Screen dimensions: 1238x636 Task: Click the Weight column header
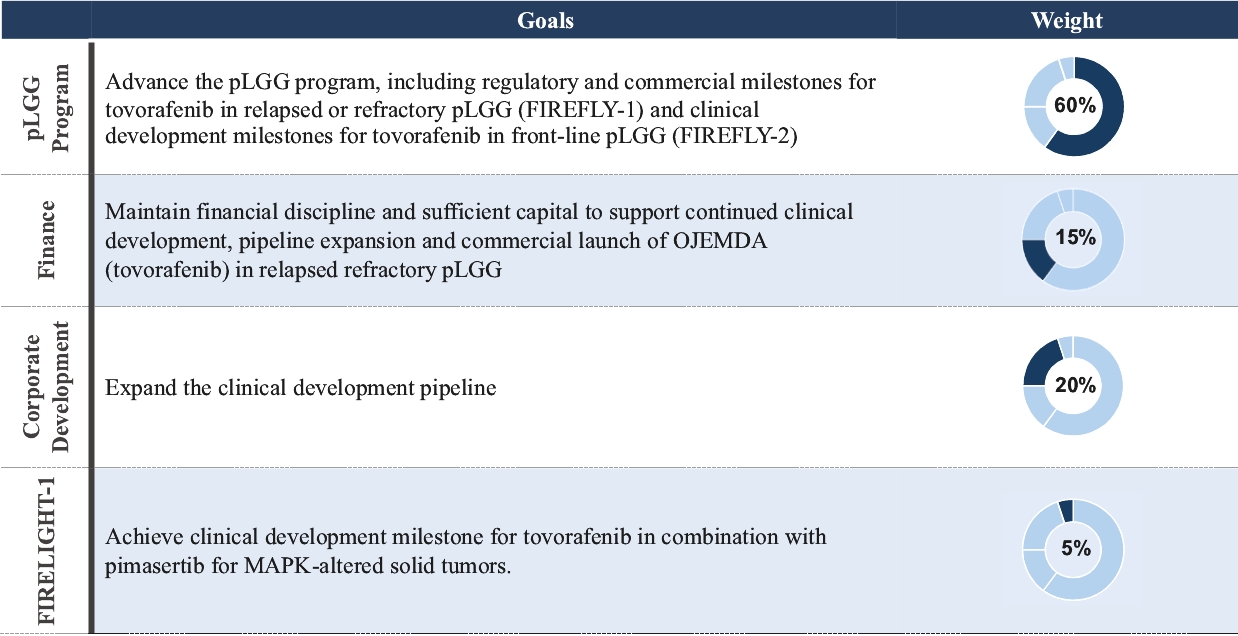(x=1067, y=20)
